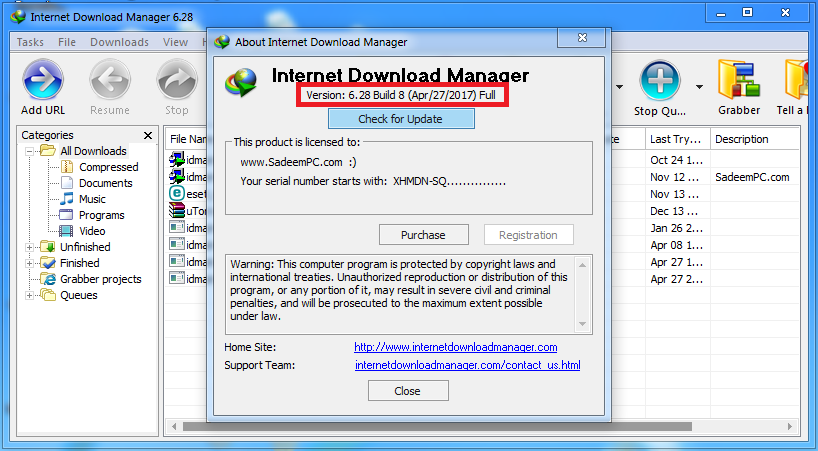Select the Unfinished category
The image size is (818, 451).
[85, 247]
